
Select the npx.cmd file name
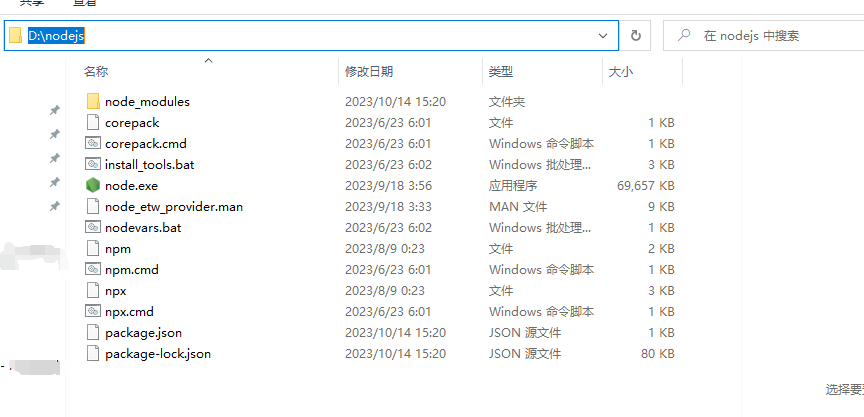coord(129,311)
